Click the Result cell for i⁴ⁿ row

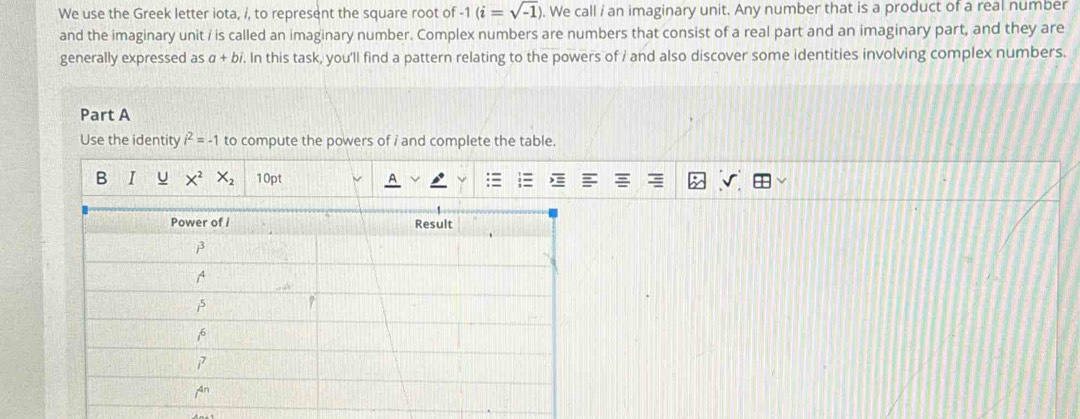coord(435,391)
